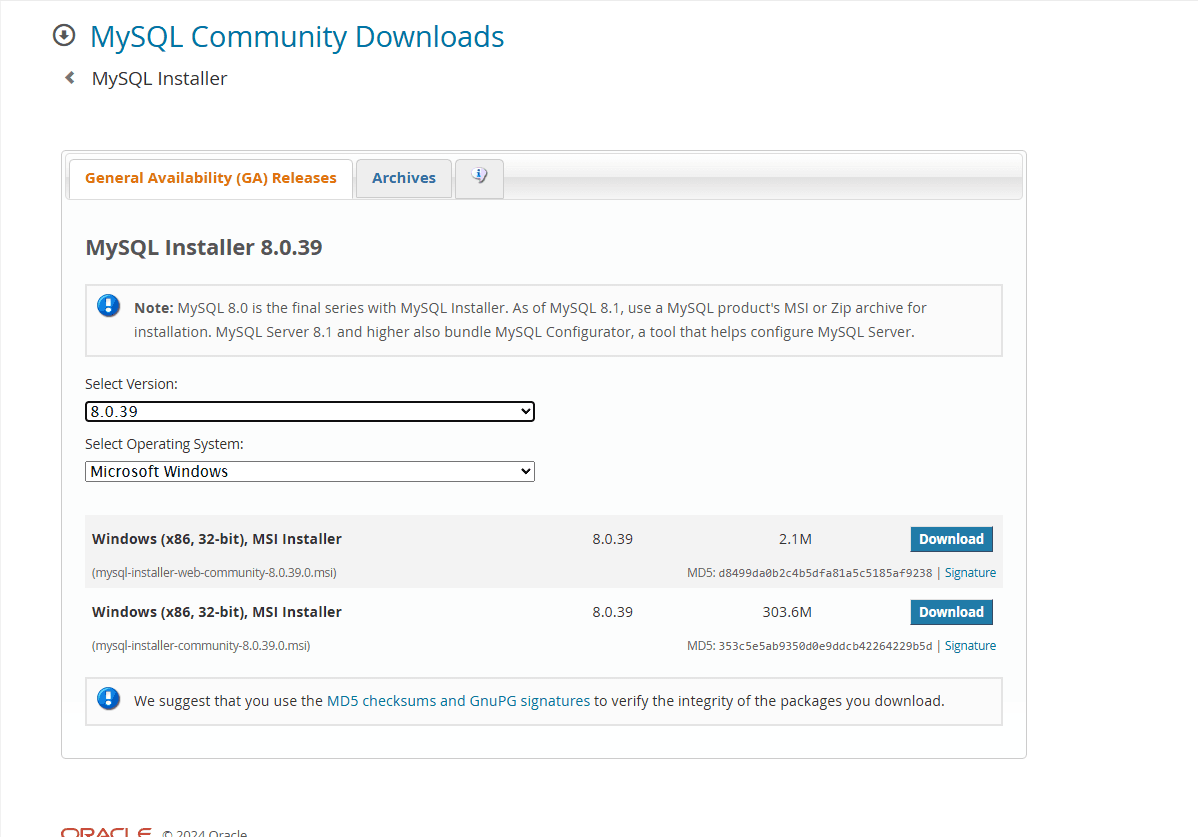Switch to the Archives tab
This screenshot has height=837, width=1198.
(x=403, y=178)
